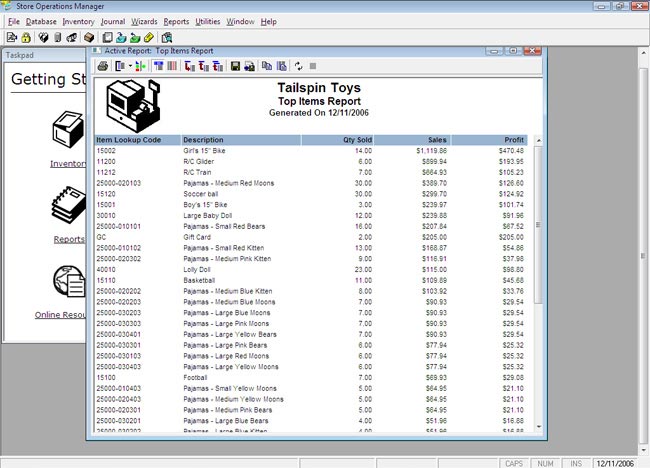Click the Inventory link in the Taskpad
Image resolution: width=650 pixels, height=468 pixels.
coord(68,164)
